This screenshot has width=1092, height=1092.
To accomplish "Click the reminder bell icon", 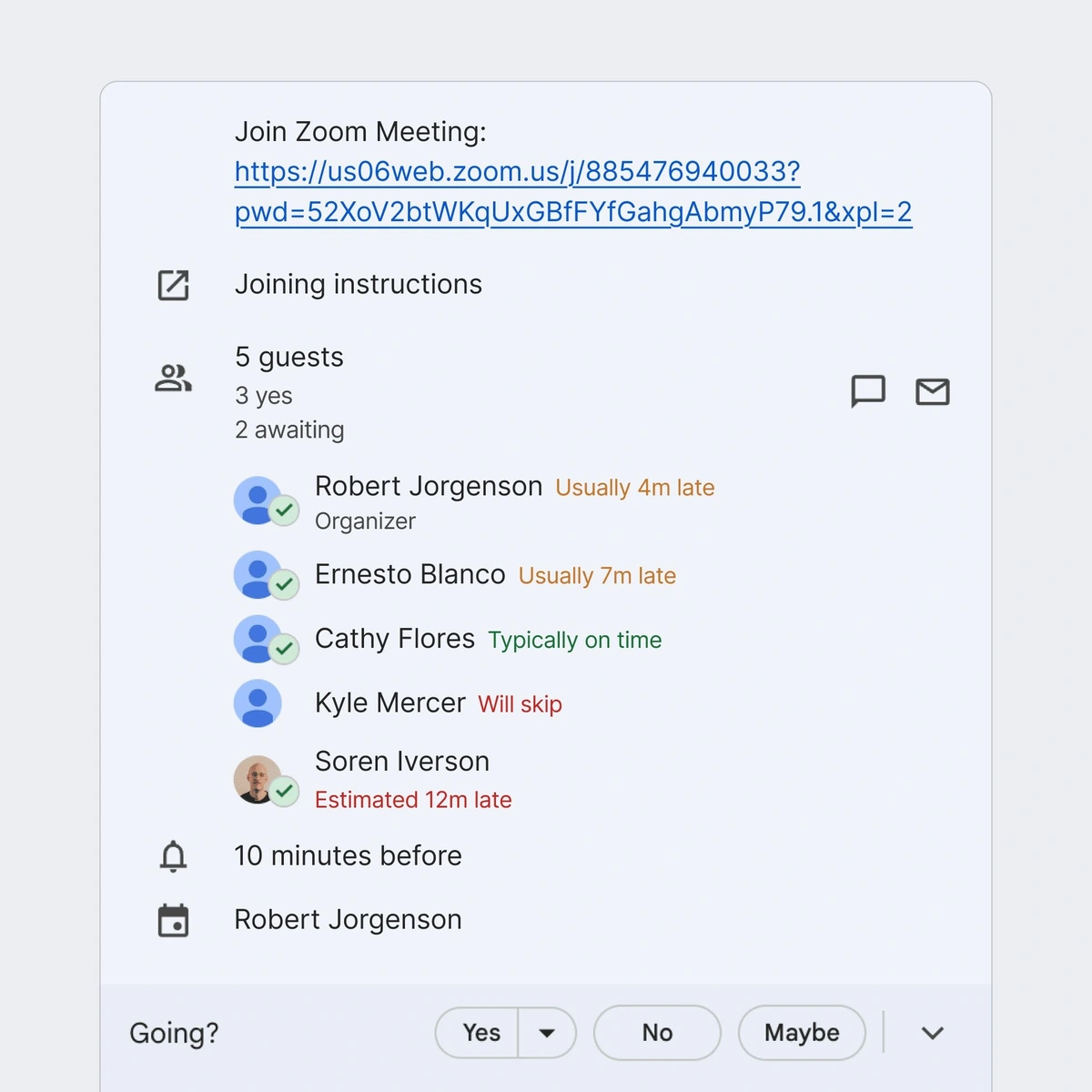I will (x=173, y=855).
